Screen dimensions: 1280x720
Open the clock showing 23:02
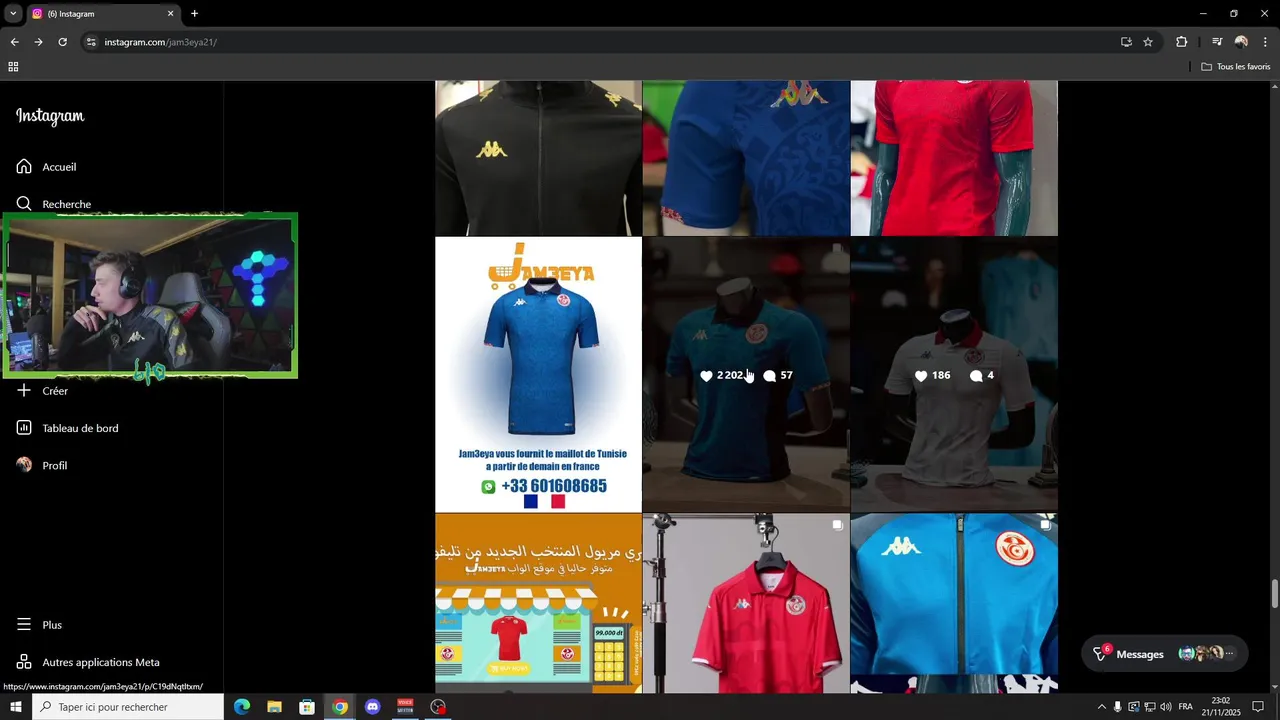pyautogui.click(x=1221, y=707)
